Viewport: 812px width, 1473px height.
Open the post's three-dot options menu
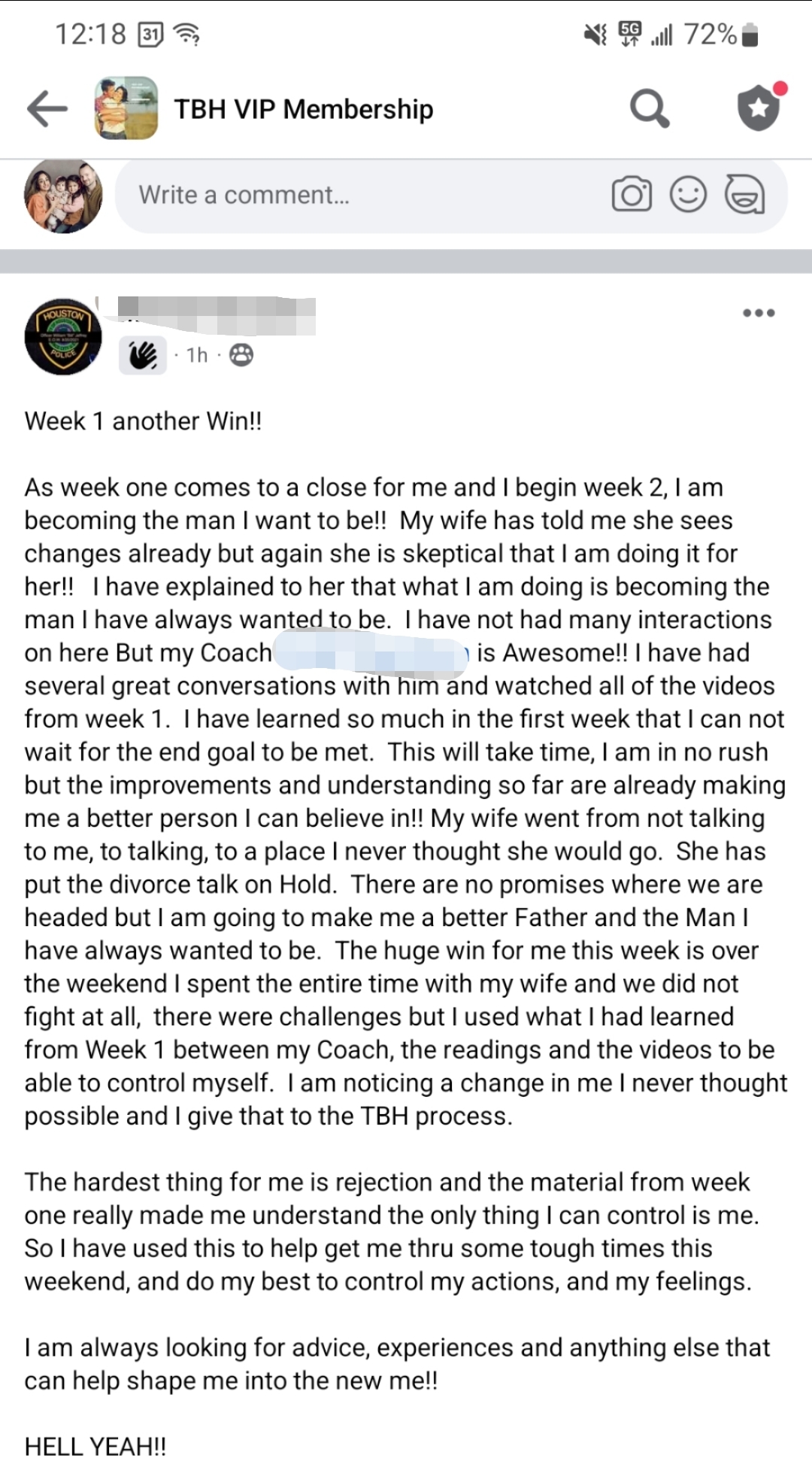[758, 313]
